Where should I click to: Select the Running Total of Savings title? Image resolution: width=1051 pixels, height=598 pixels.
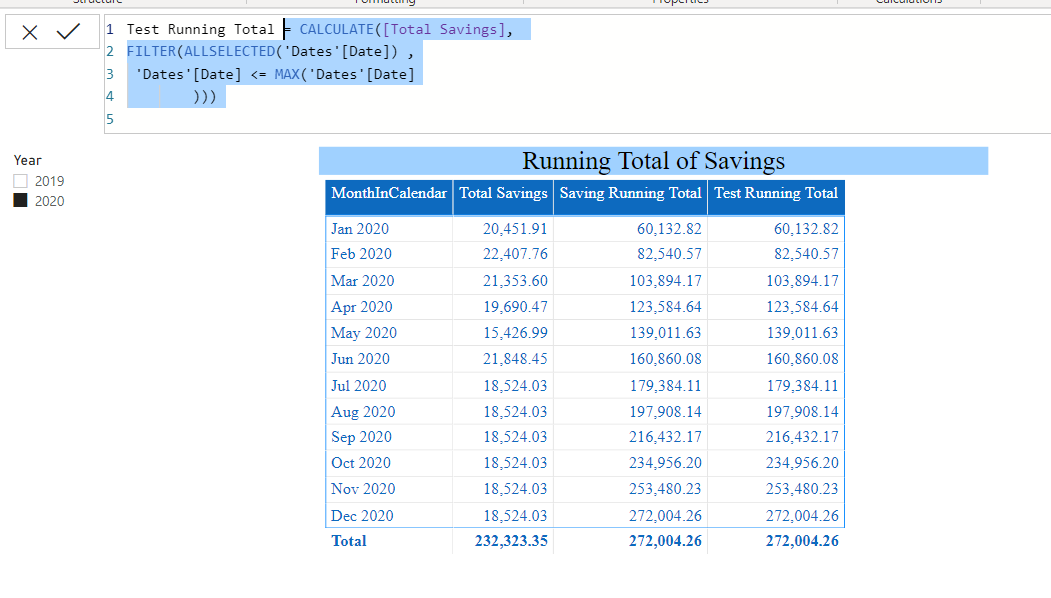654,161
